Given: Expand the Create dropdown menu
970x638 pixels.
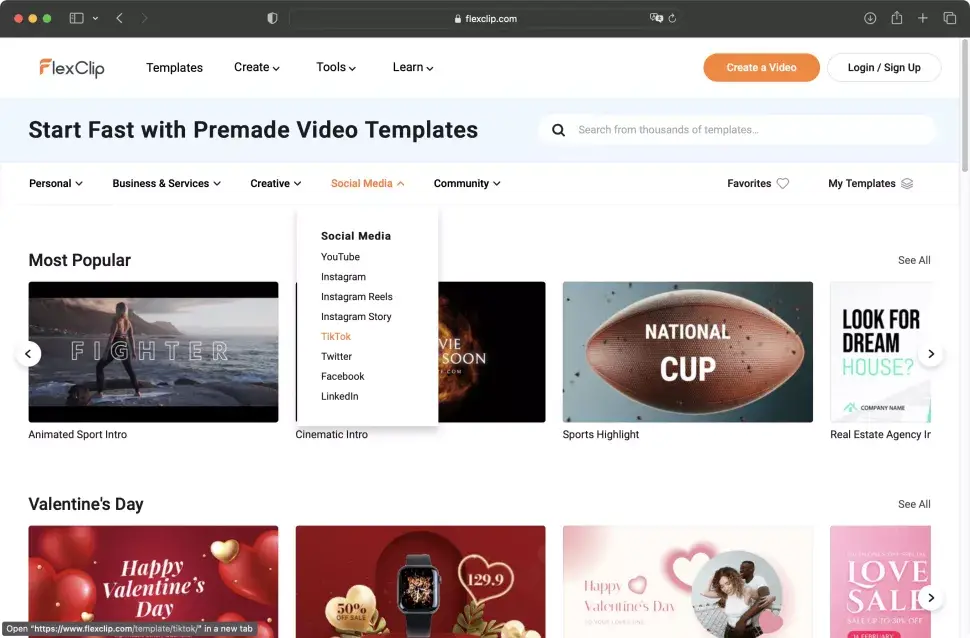Looking at the screenshot, I should [x=256, y=68].
